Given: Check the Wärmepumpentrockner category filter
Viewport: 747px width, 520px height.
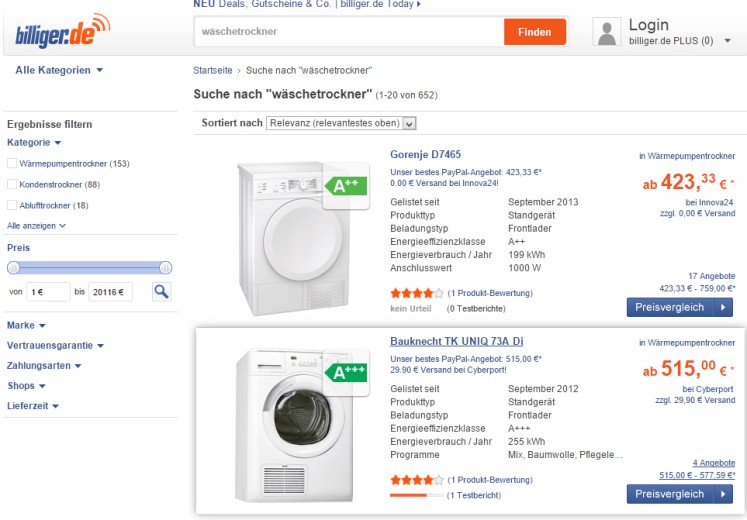Looking at the screenshot, I should coord(12,163).
